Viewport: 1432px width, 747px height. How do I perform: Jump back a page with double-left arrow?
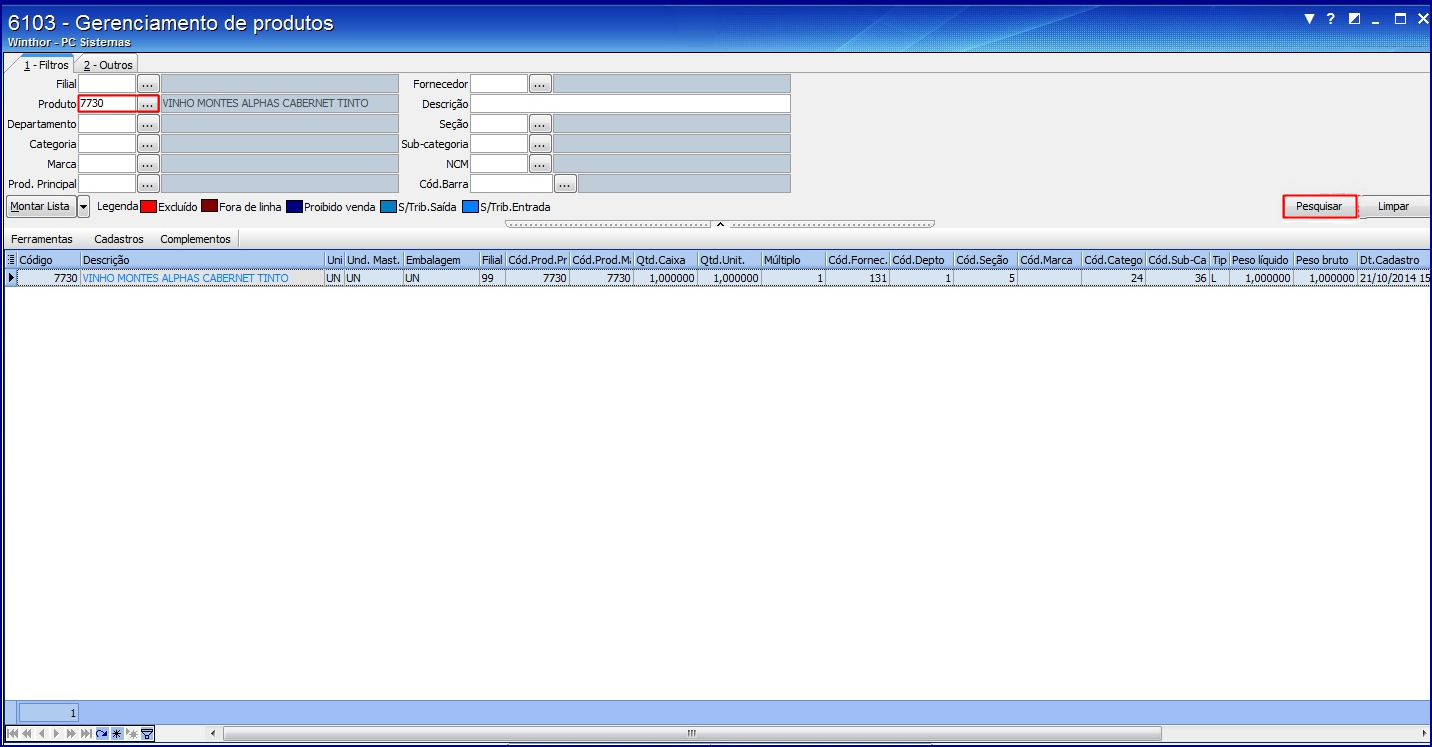tap(27, 734)
